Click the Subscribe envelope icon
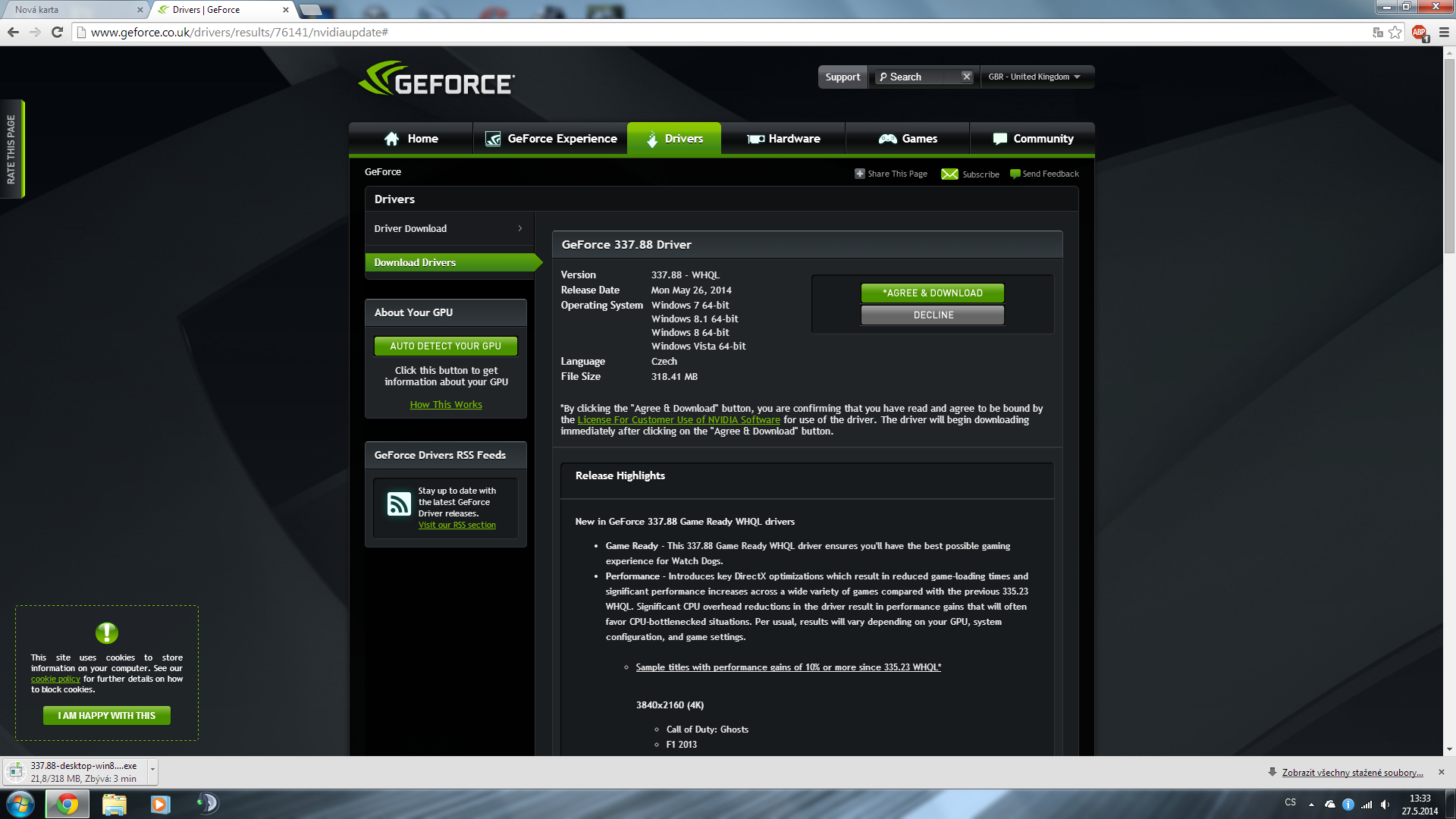 [949, 174]
